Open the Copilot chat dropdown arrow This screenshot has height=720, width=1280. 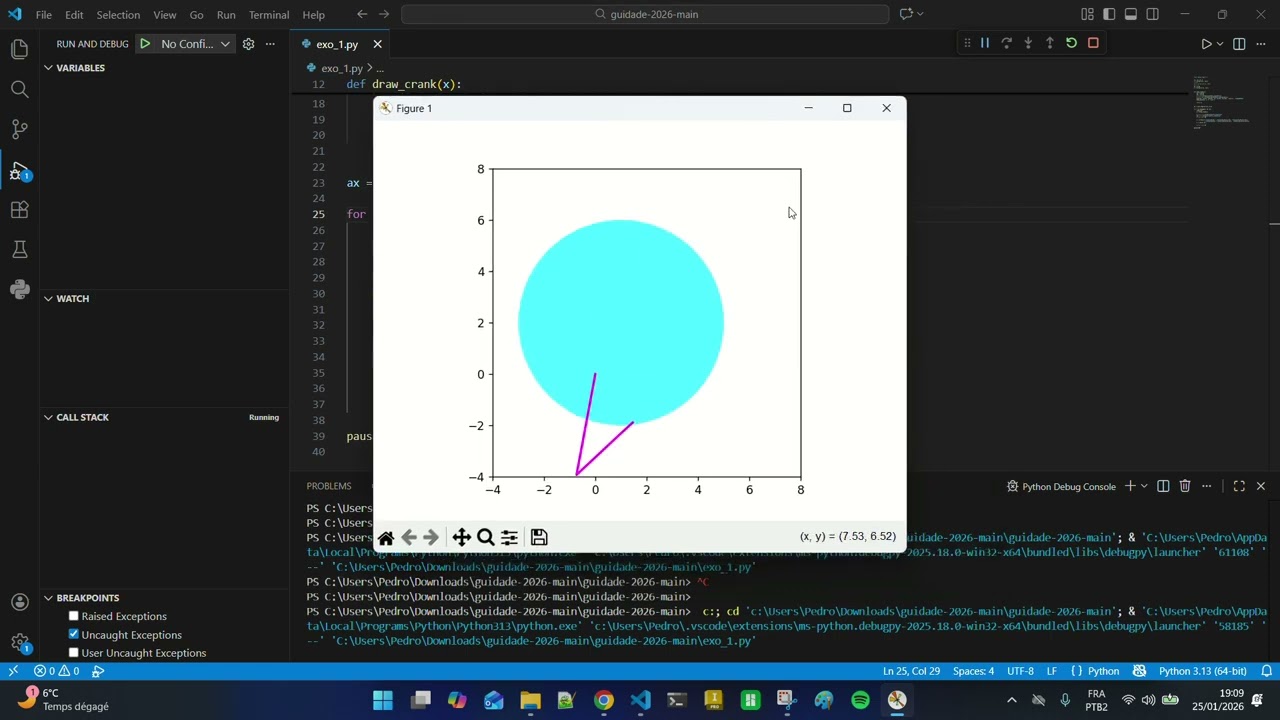point(920,14)
